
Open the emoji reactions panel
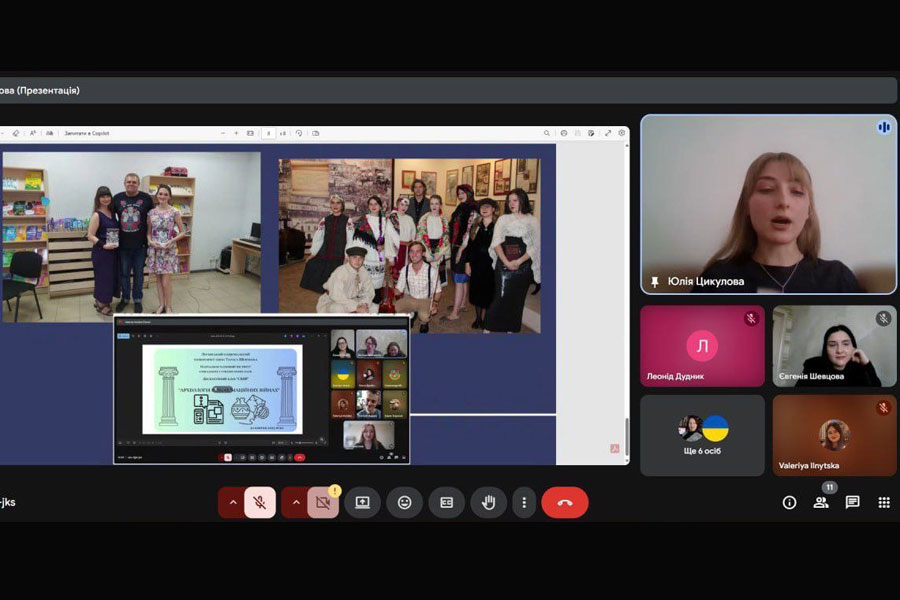(404, 502)
